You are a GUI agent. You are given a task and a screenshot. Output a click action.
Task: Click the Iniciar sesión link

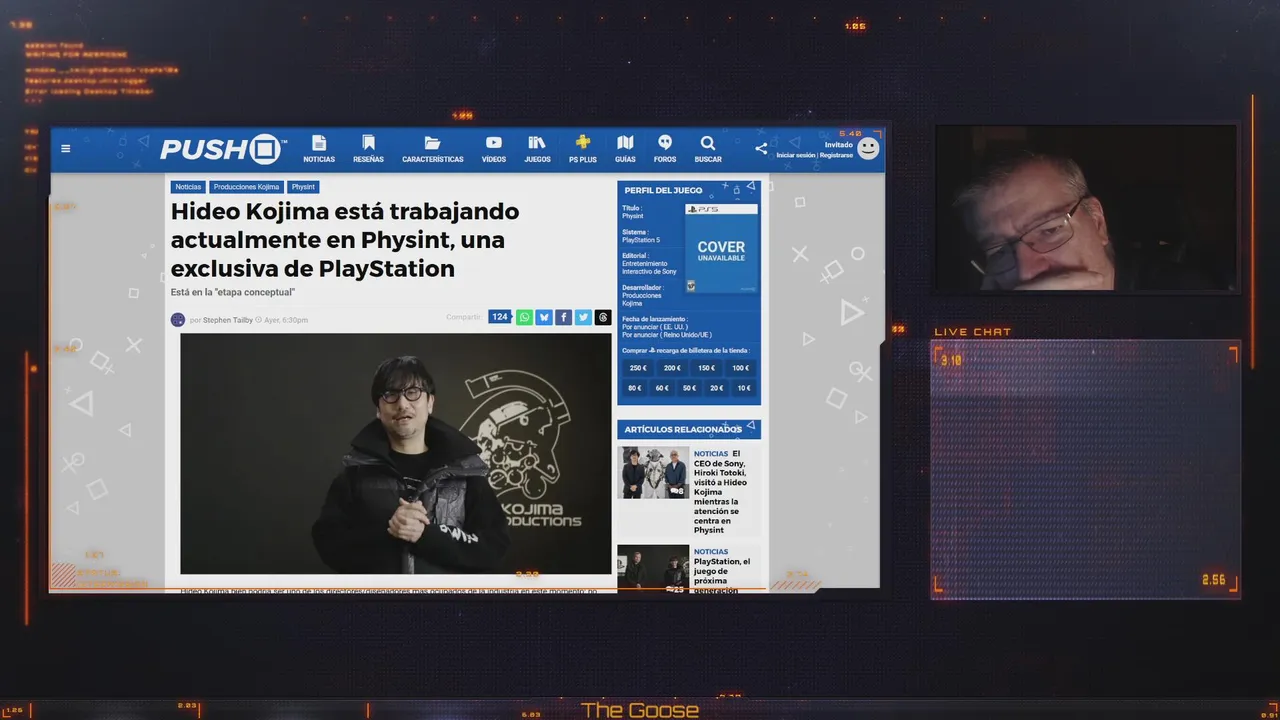click(x=796, y=155)
